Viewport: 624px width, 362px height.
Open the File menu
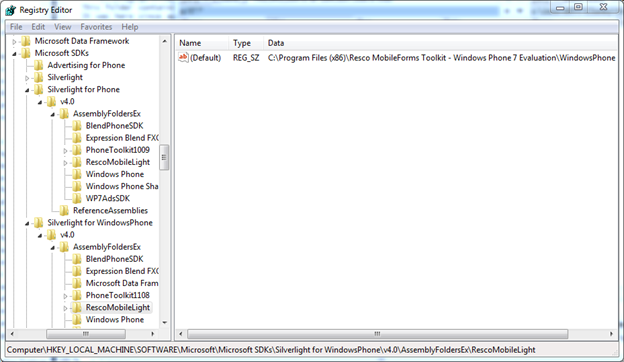click(16, 27)
